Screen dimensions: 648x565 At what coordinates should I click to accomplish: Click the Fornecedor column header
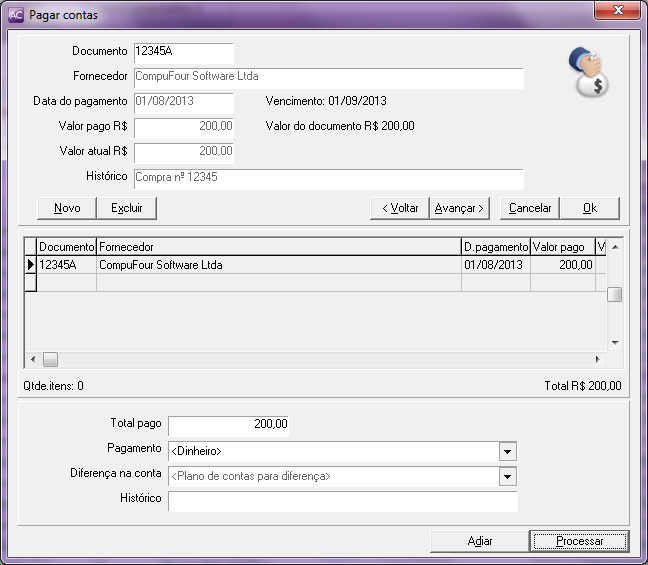(x=278, y=246)
